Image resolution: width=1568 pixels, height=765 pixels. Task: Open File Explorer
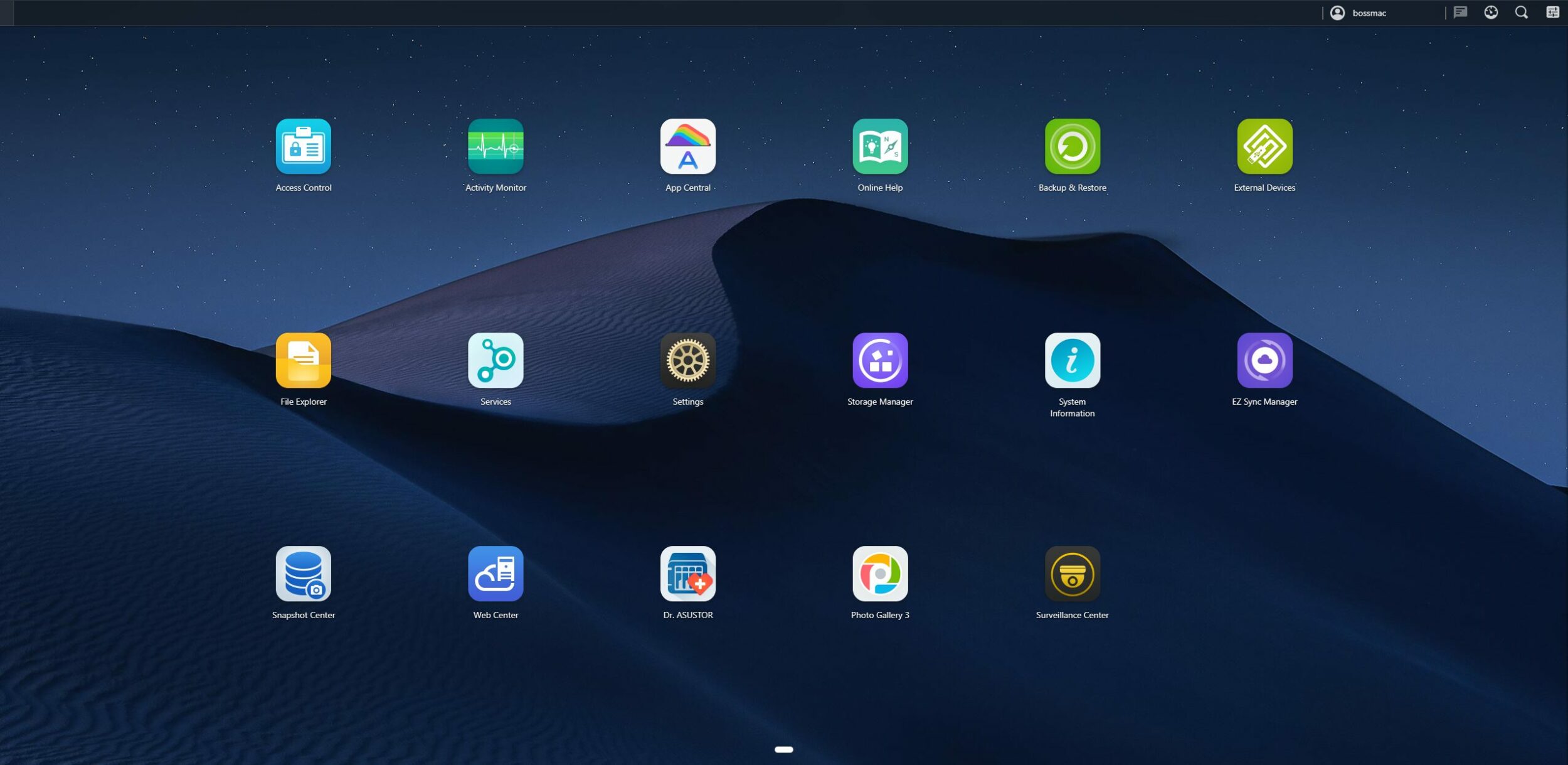click(304, 360)
